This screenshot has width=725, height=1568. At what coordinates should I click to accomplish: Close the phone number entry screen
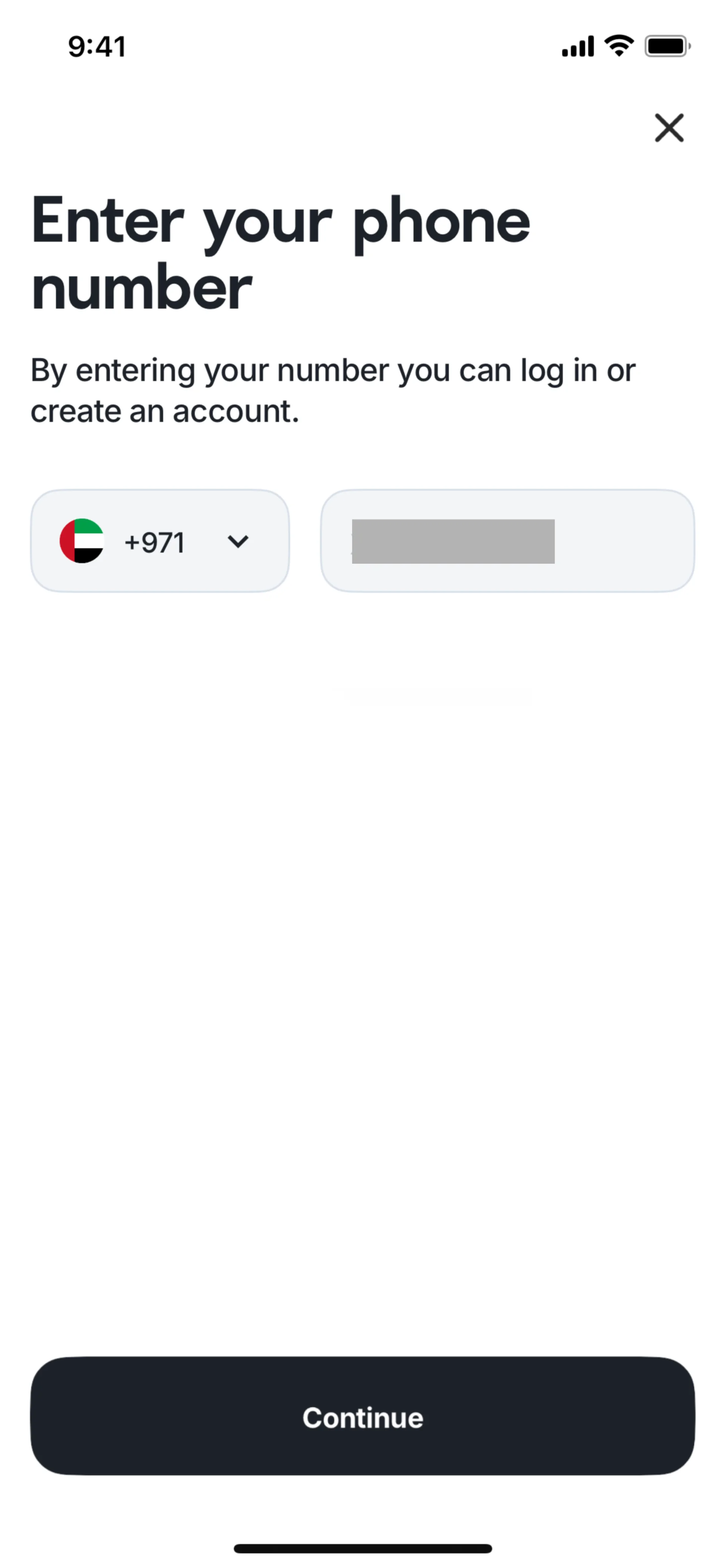pyautogui.click(x=669, y=128)
